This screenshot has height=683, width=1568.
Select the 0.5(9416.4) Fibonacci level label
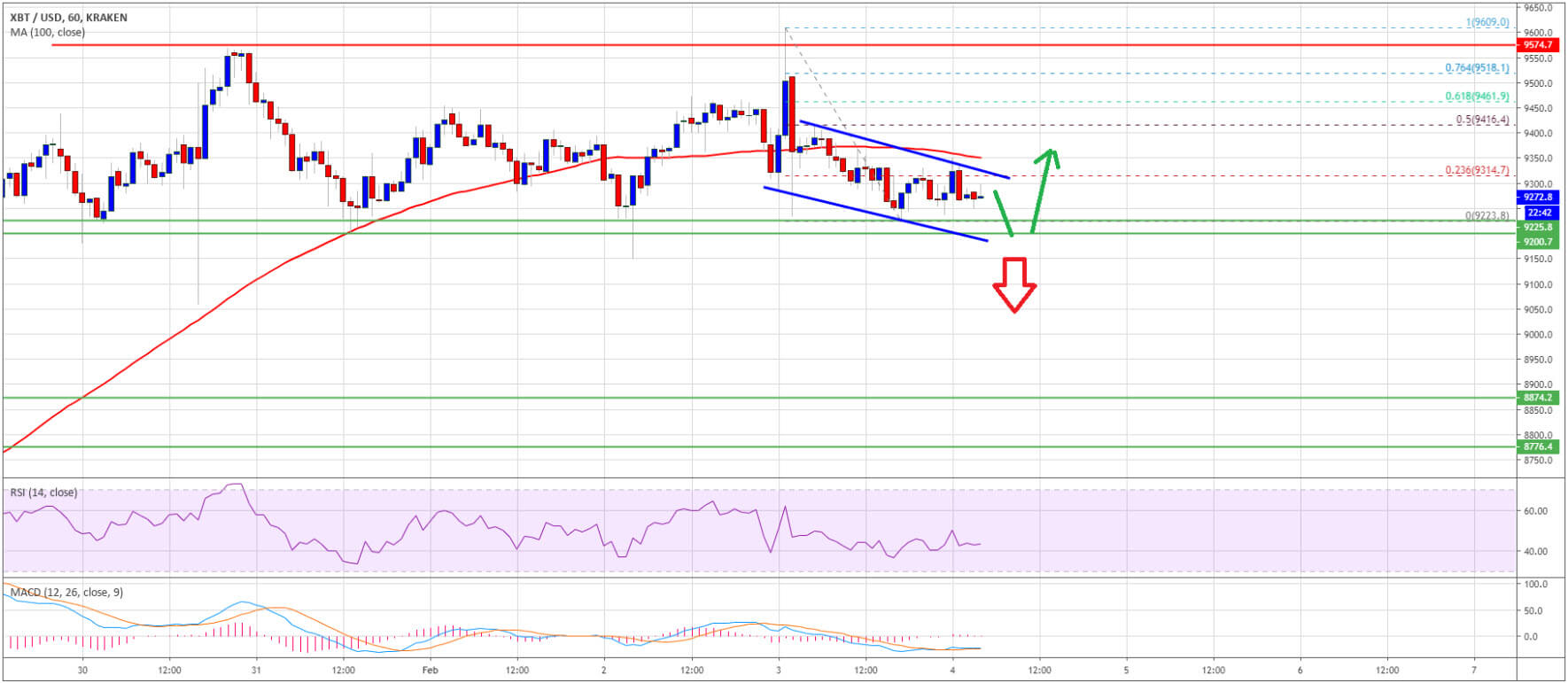[x=1482, y=120]
